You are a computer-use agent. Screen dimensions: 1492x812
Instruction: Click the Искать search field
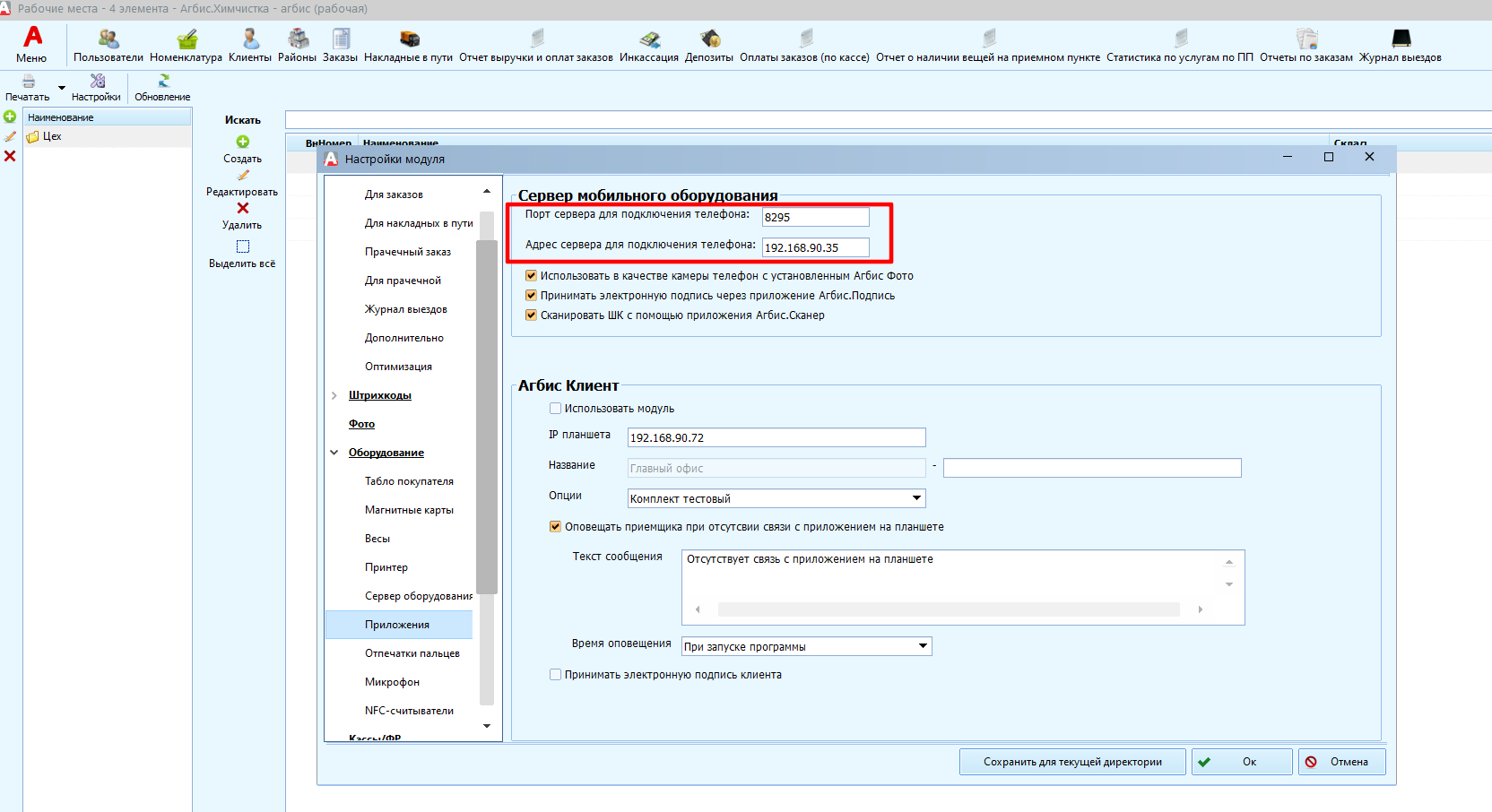coord(888,120)
